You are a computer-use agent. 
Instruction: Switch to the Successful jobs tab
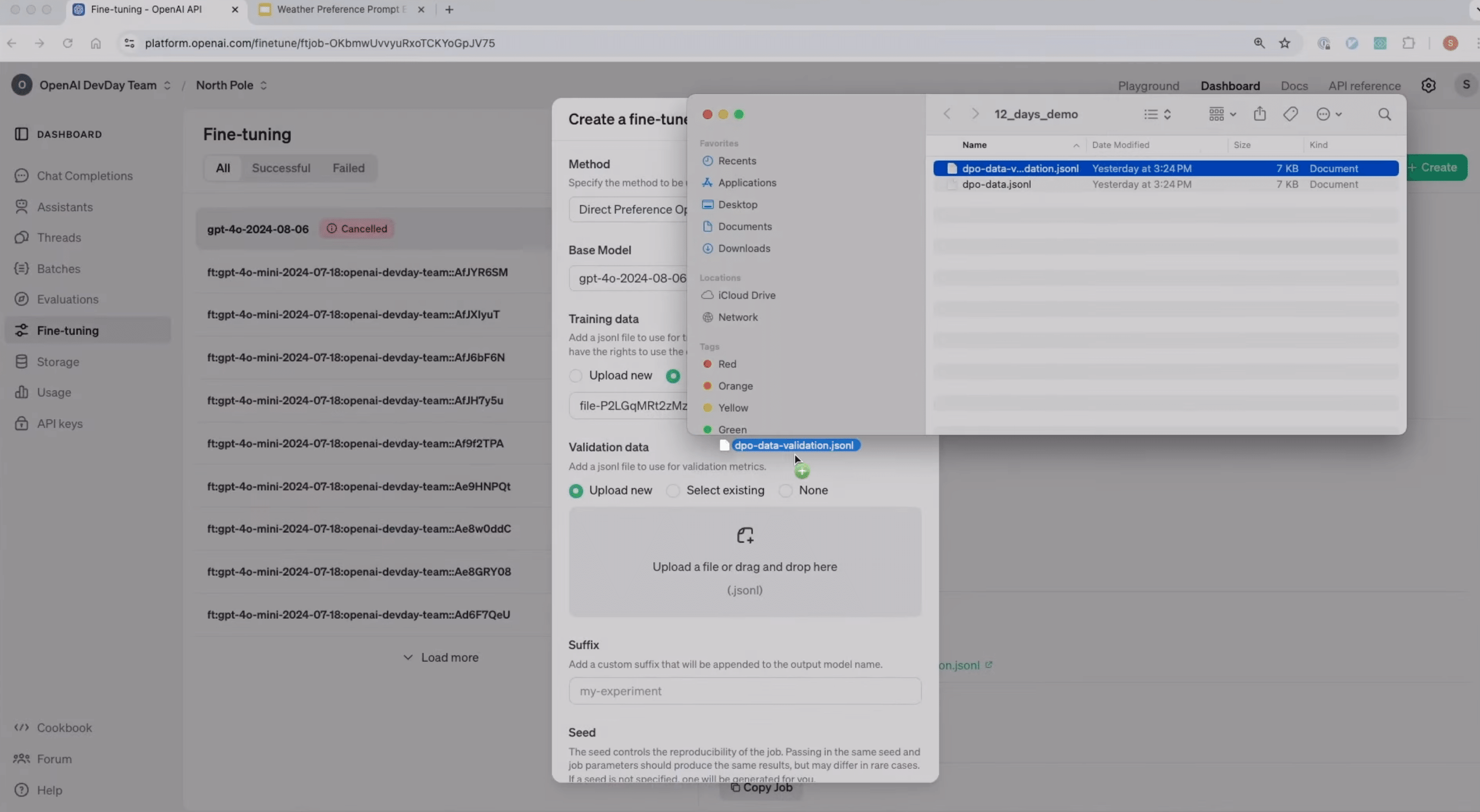(x=280, y=168)
